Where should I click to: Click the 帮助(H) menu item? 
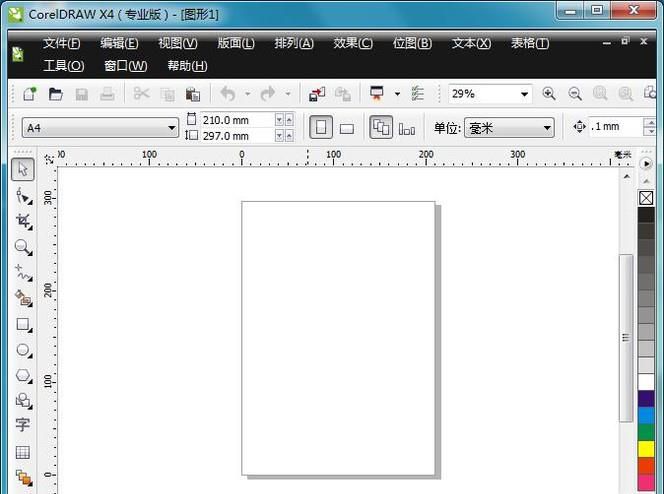[187, 66]
